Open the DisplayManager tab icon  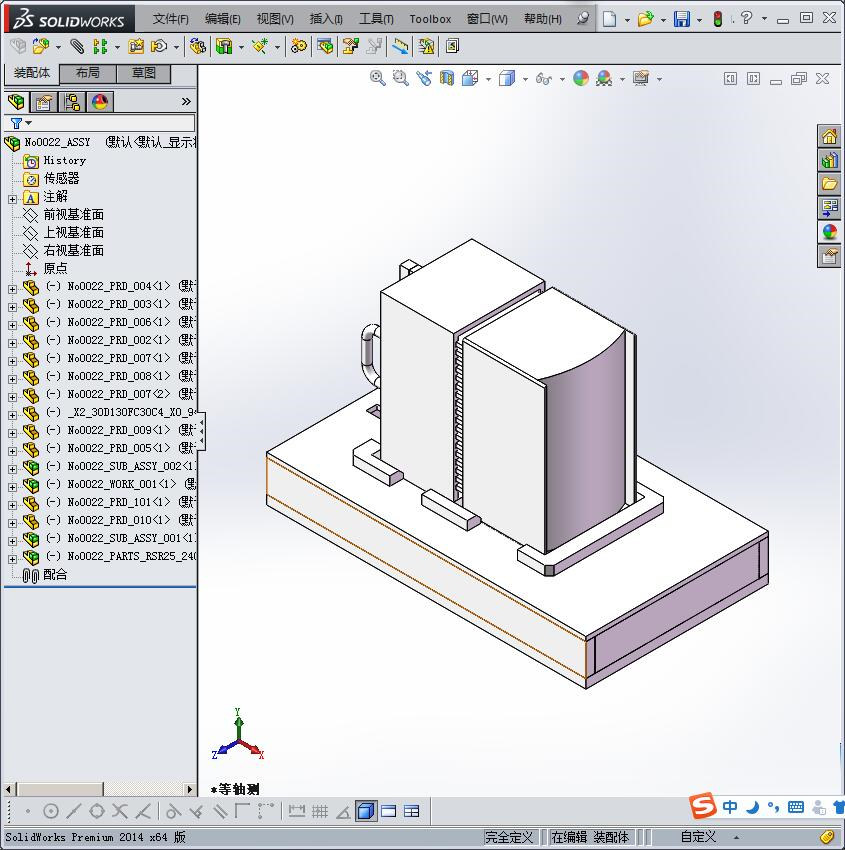pyautogui.click(x=100, y=102)
